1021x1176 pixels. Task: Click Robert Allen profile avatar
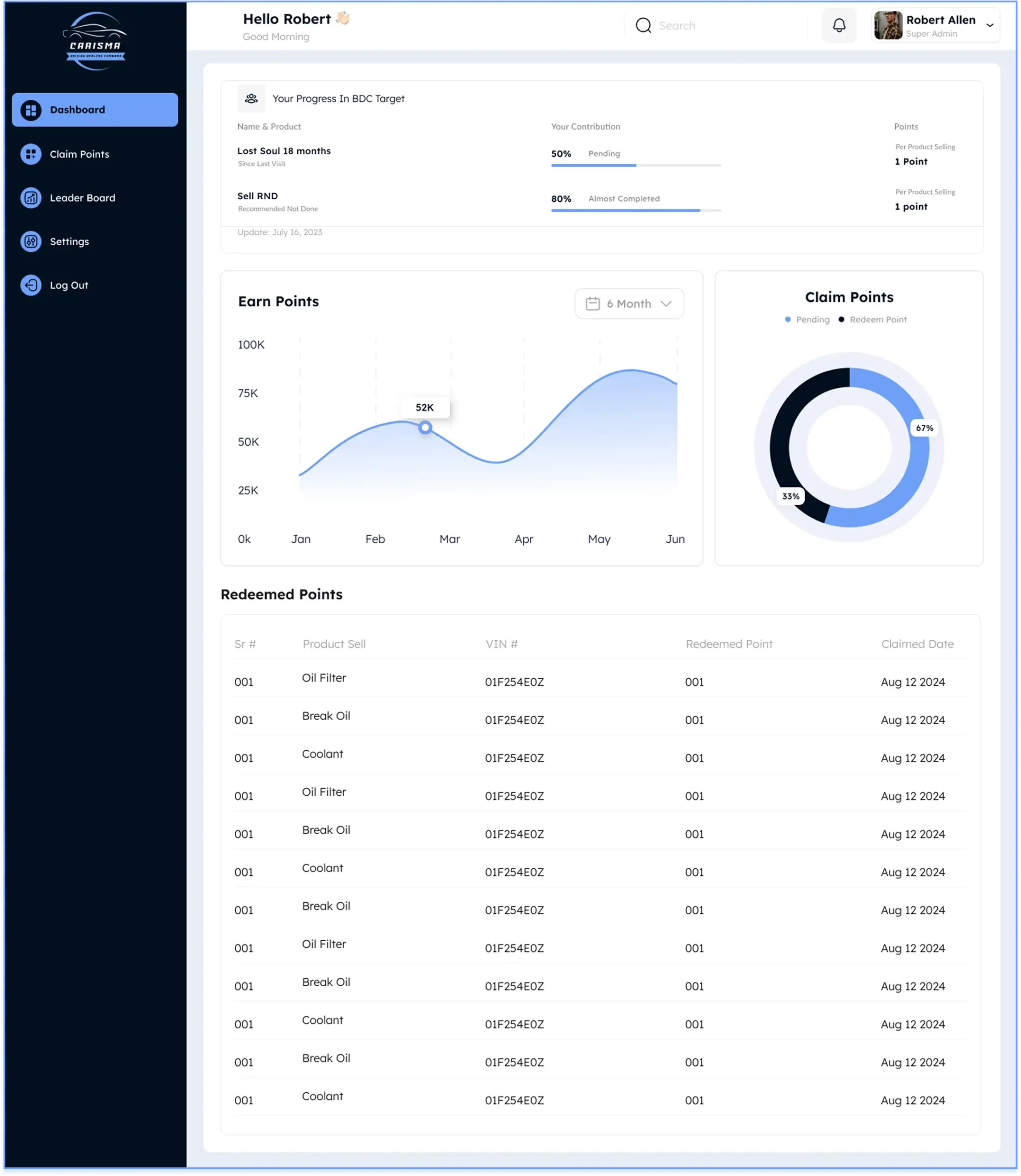pos(888,26)
